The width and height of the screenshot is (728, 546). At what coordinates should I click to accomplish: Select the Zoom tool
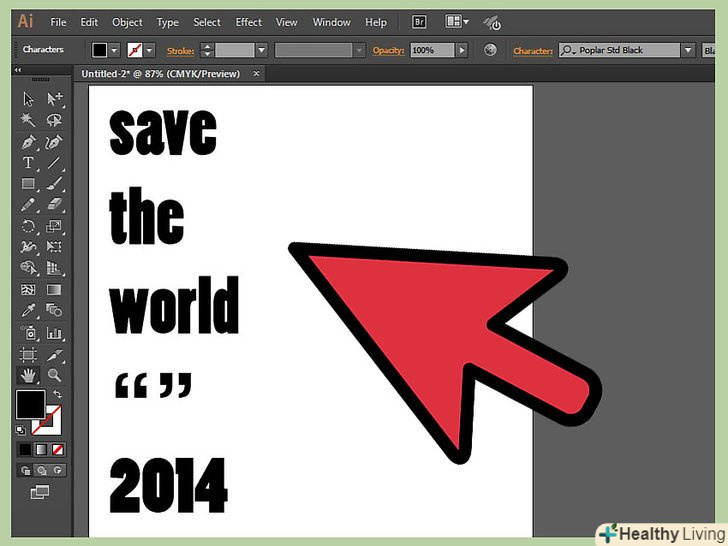(54, 375)
